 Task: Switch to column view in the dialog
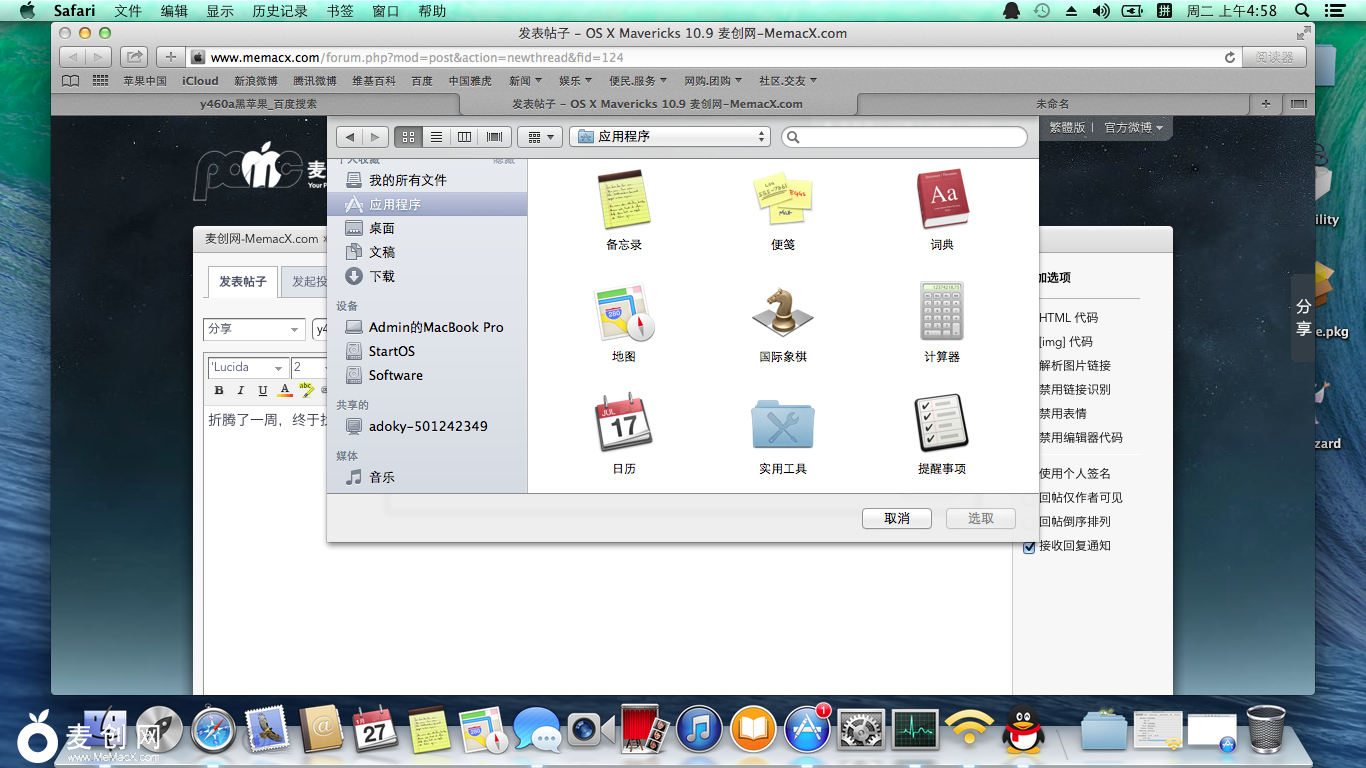[465, 136]
